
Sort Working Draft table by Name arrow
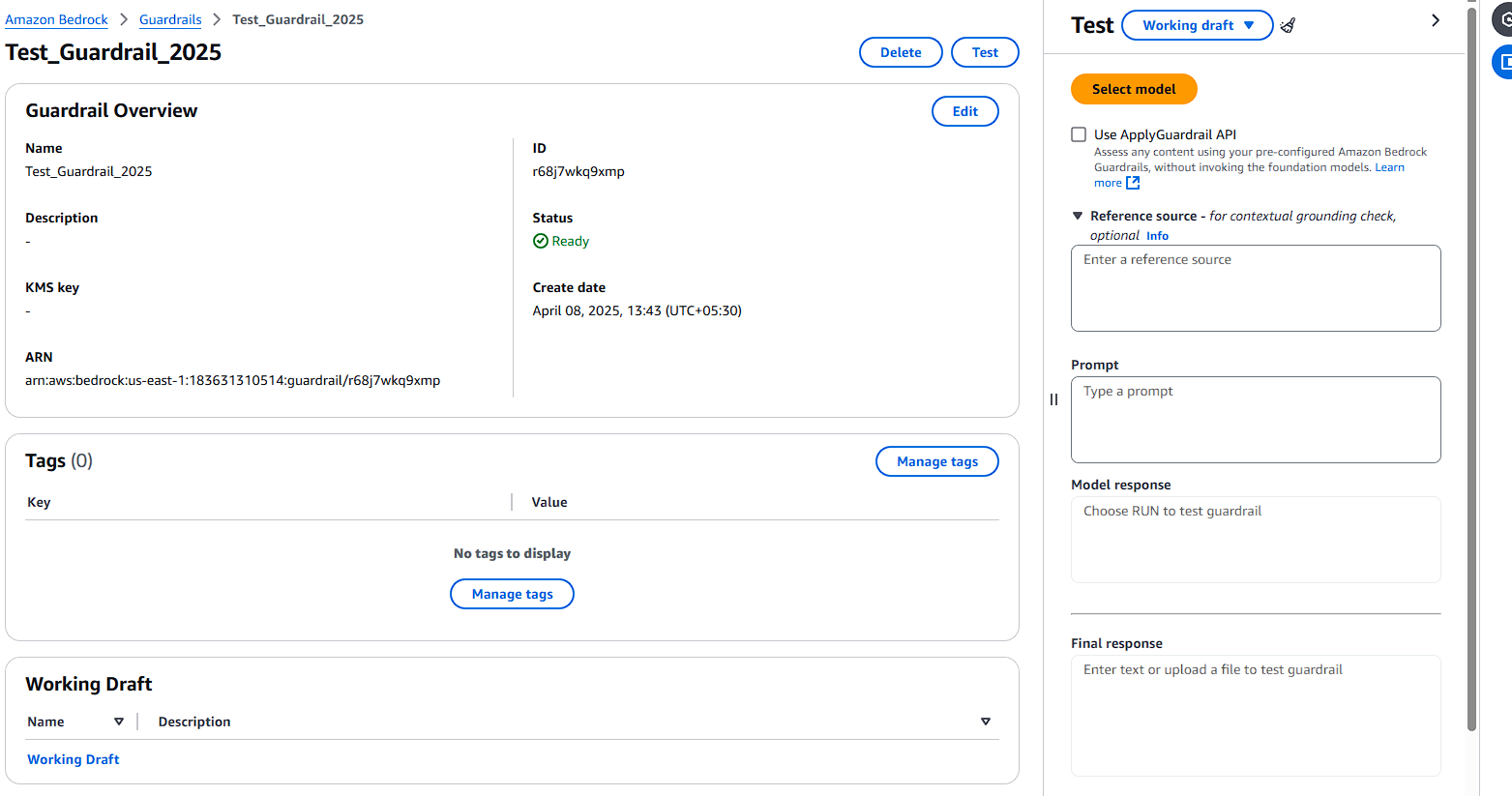click(x=119, y=722)
